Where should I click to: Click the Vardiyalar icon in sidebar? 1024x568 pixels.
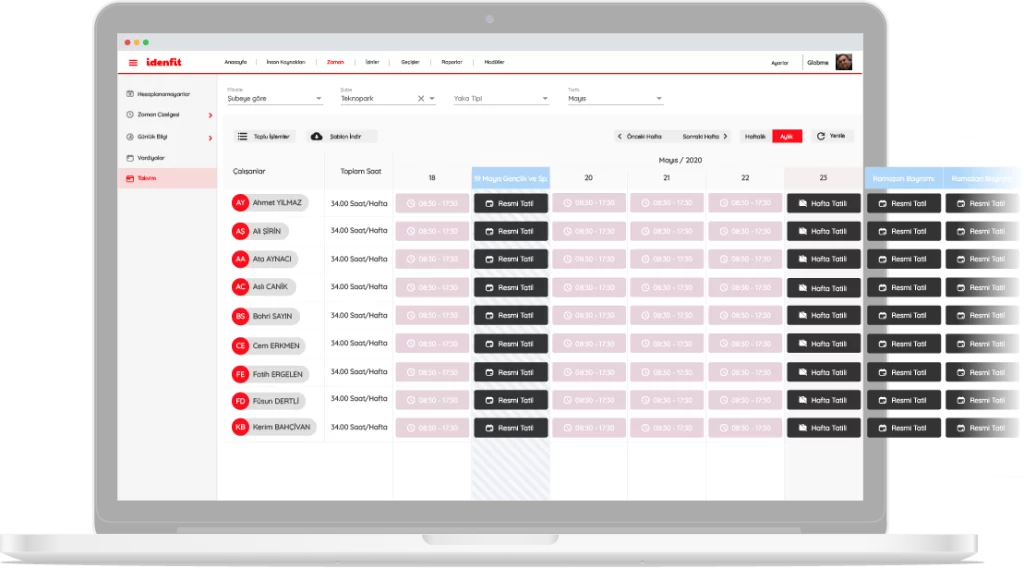pyautogui.click(x=129, y=158)
